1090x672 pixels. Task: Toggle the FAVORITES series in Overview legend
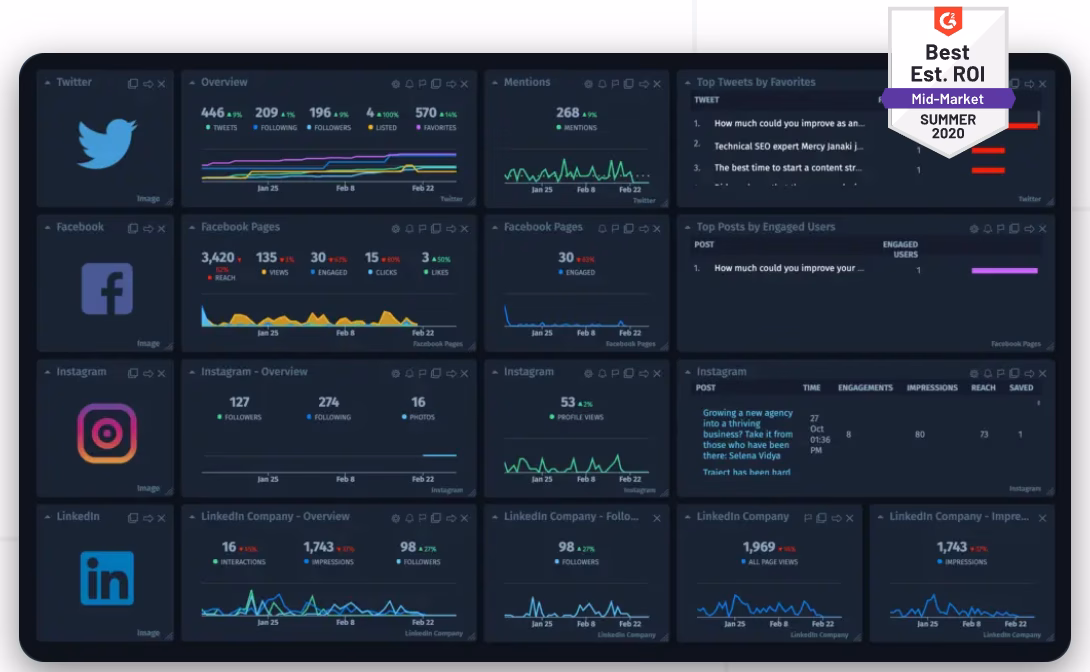pos(437,128)
